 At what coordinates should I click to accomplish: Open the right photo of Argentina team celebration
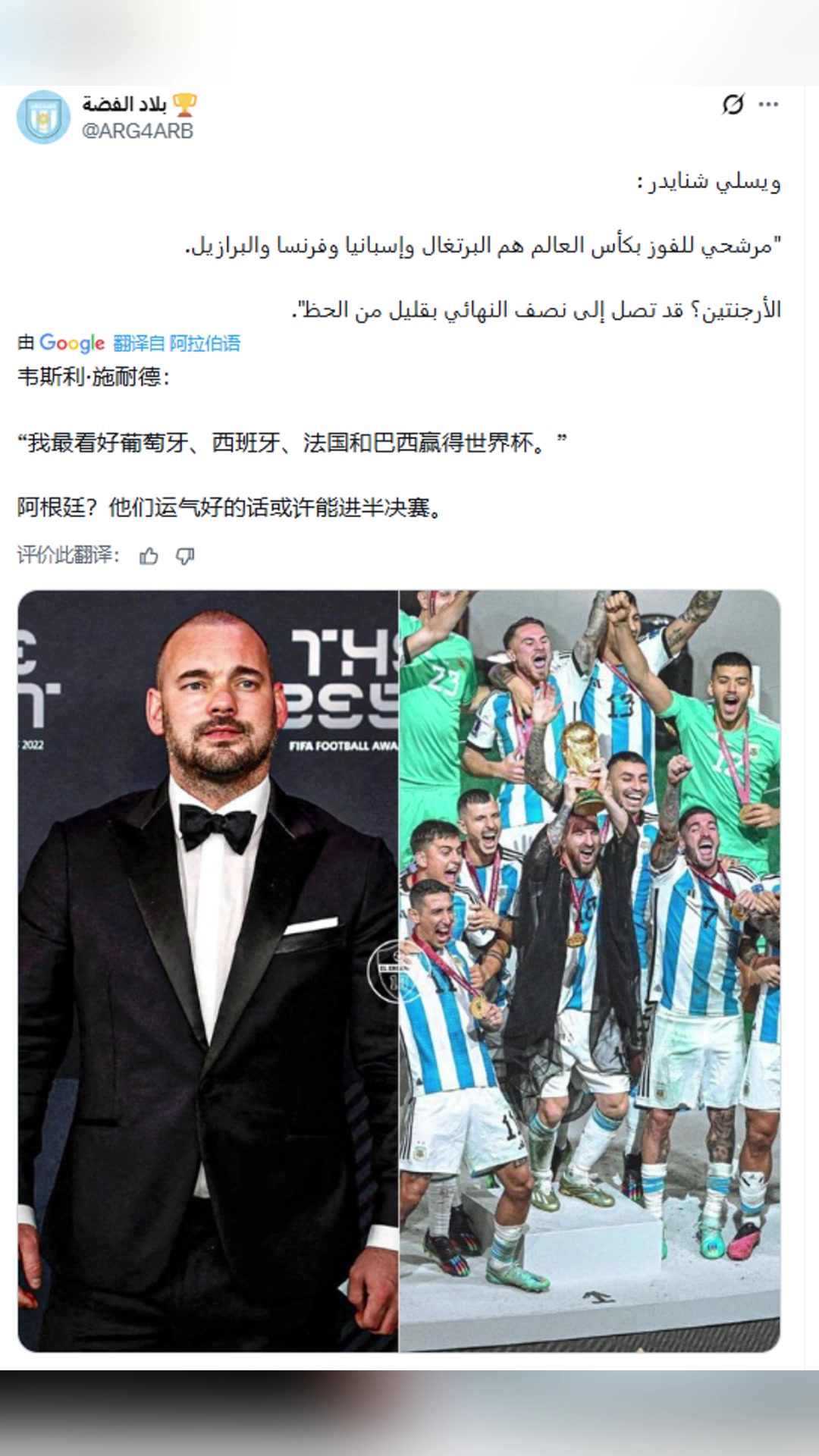(590, 971)
